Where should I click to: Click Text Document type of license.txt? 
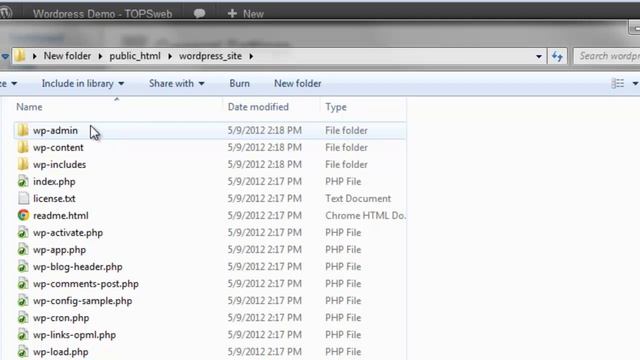[358, 198]
